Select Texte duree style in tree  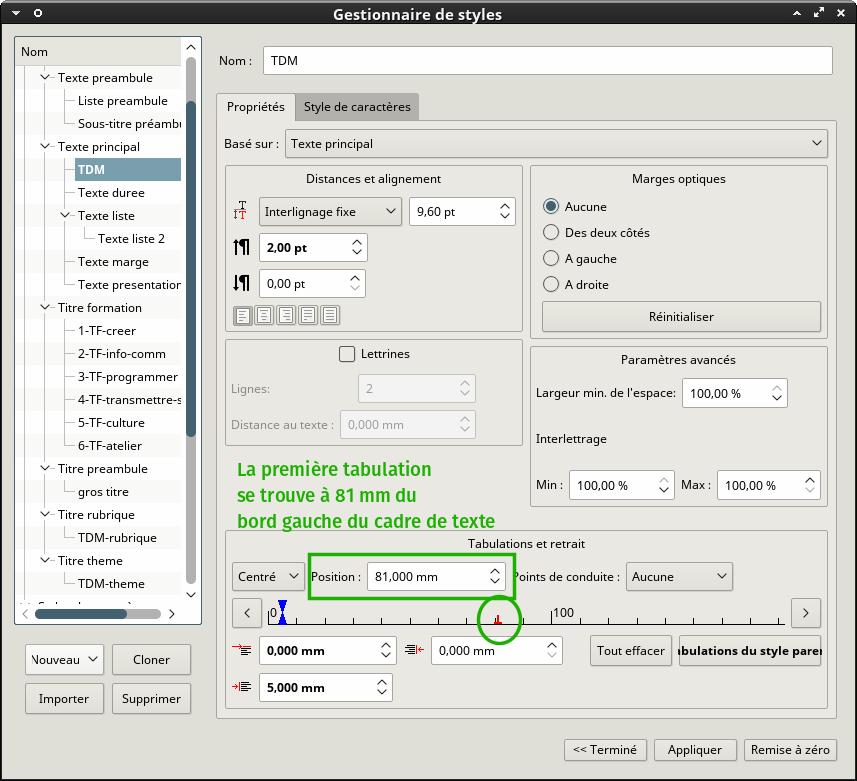[111, 193]
